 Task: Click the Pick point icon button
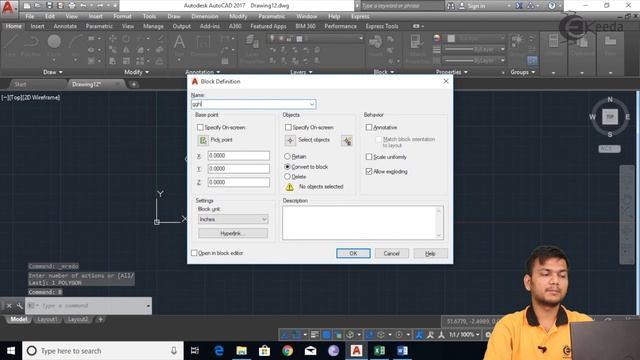coord(203,140)
